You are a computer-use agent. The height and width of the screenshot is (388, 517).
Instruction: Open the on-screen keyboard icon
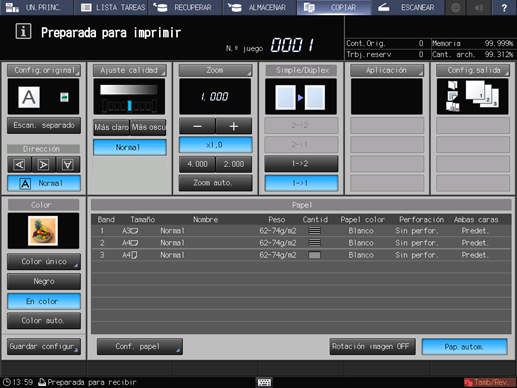point(265,382)
